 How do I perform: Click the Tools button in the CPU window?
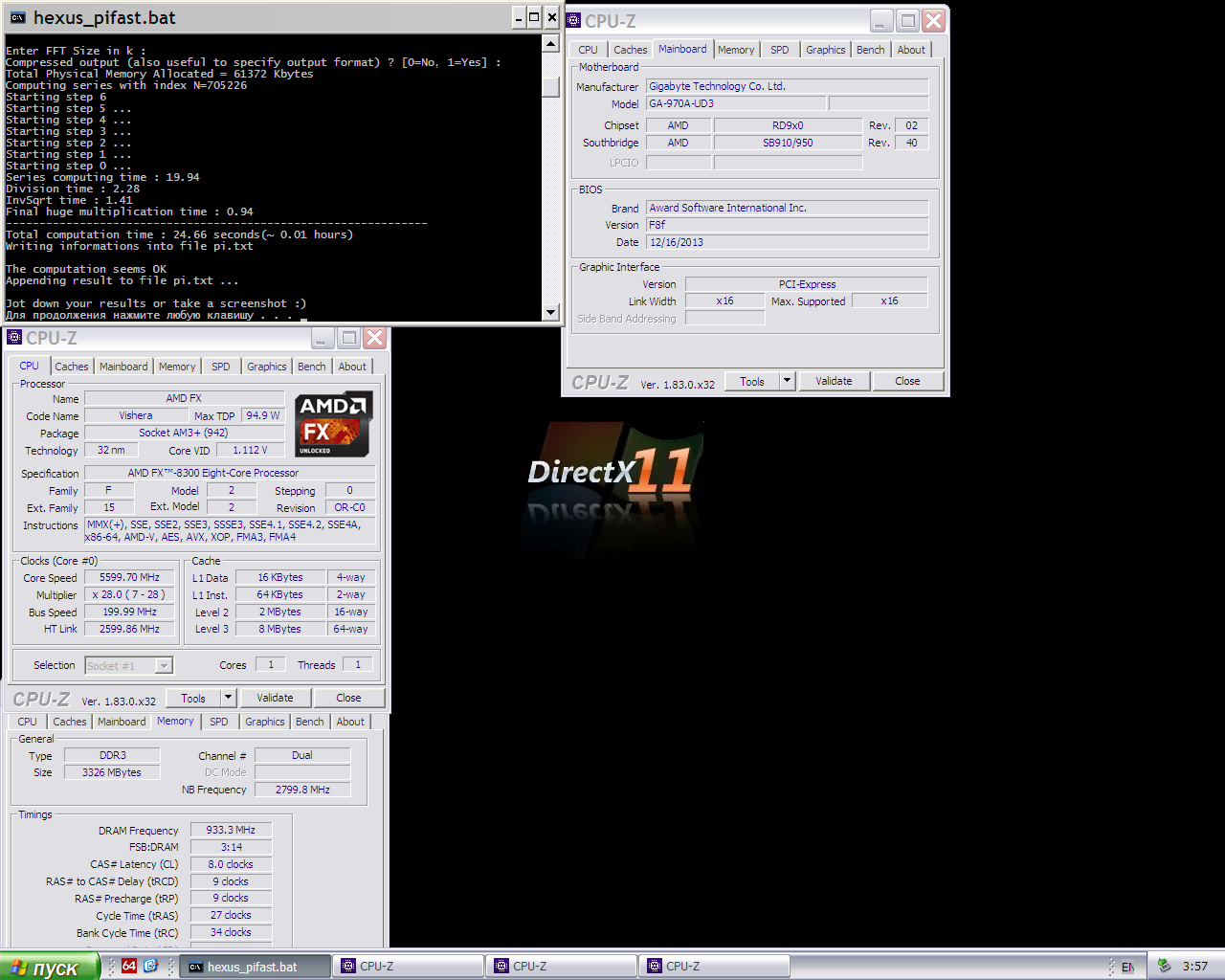(x=193, y=698)
